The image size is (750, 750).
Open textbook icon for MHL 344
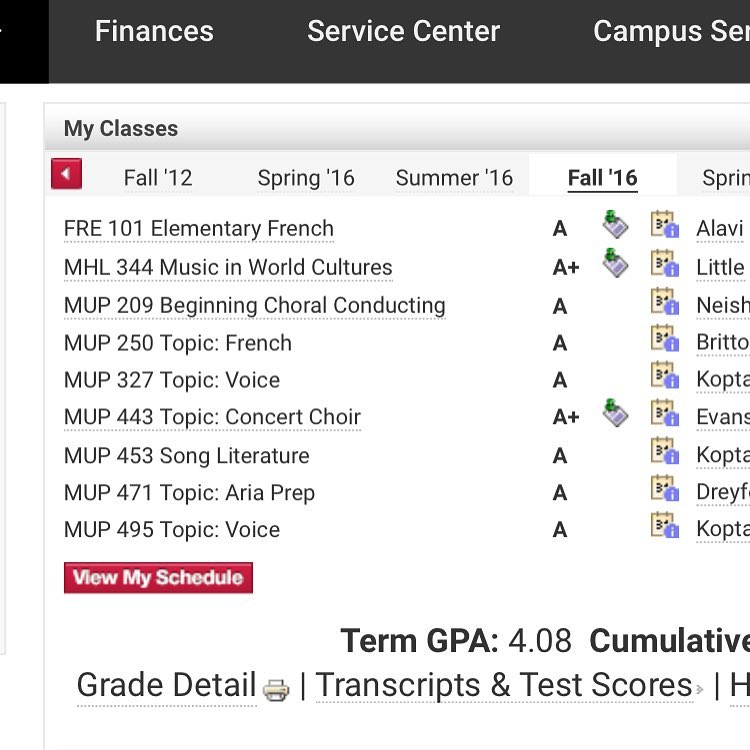point(615,264)
